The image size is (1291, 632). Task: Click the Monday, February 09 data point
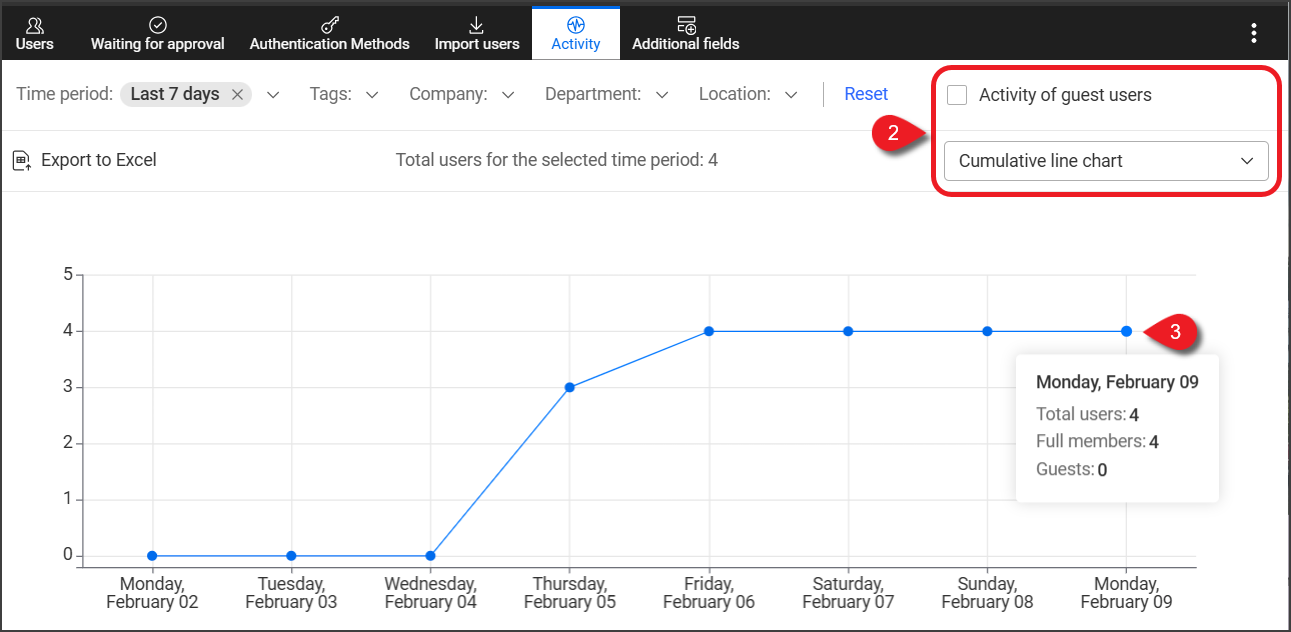tap(1126, 331)
